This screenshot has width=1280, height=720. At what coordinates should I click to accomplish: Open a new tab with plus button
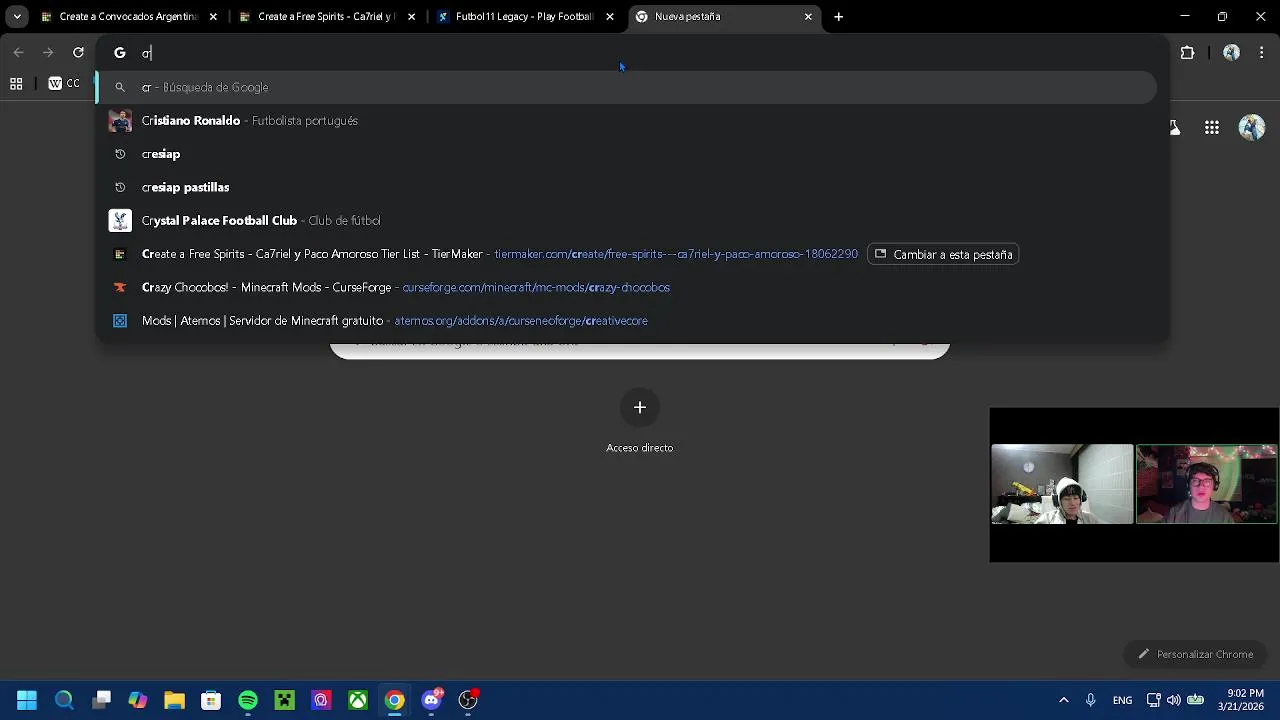click(x=838, y=16)
